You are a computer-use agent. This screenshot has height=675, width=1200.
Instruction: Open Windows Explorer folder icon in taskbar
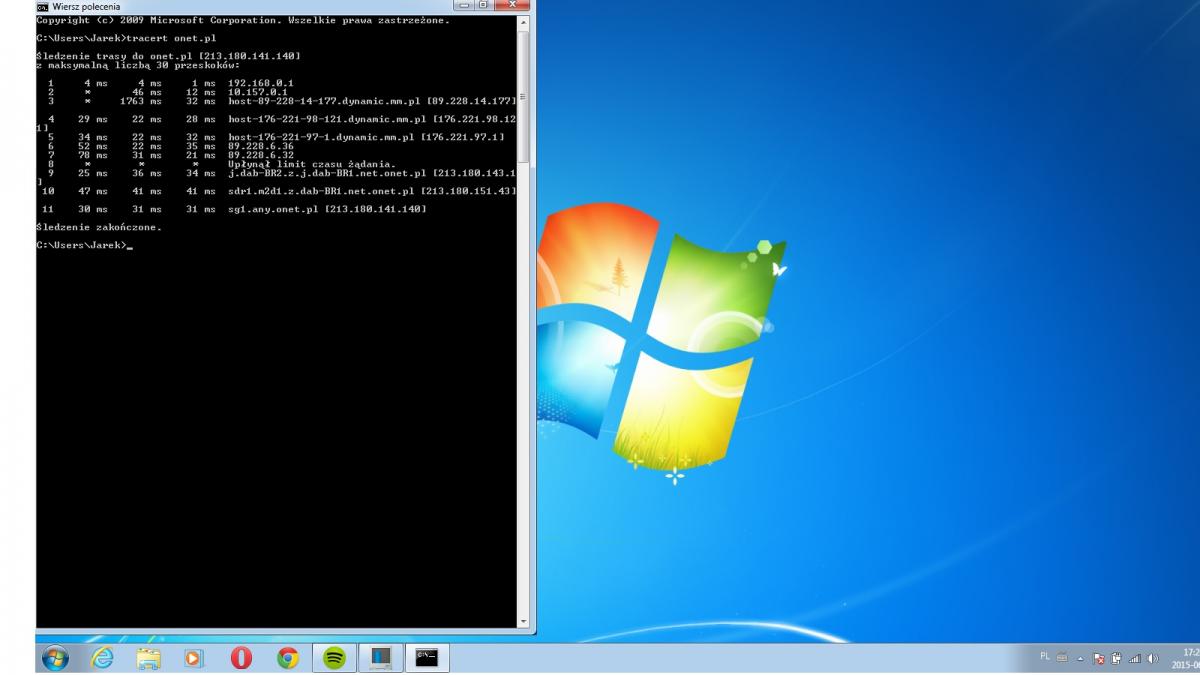[148, 658]
